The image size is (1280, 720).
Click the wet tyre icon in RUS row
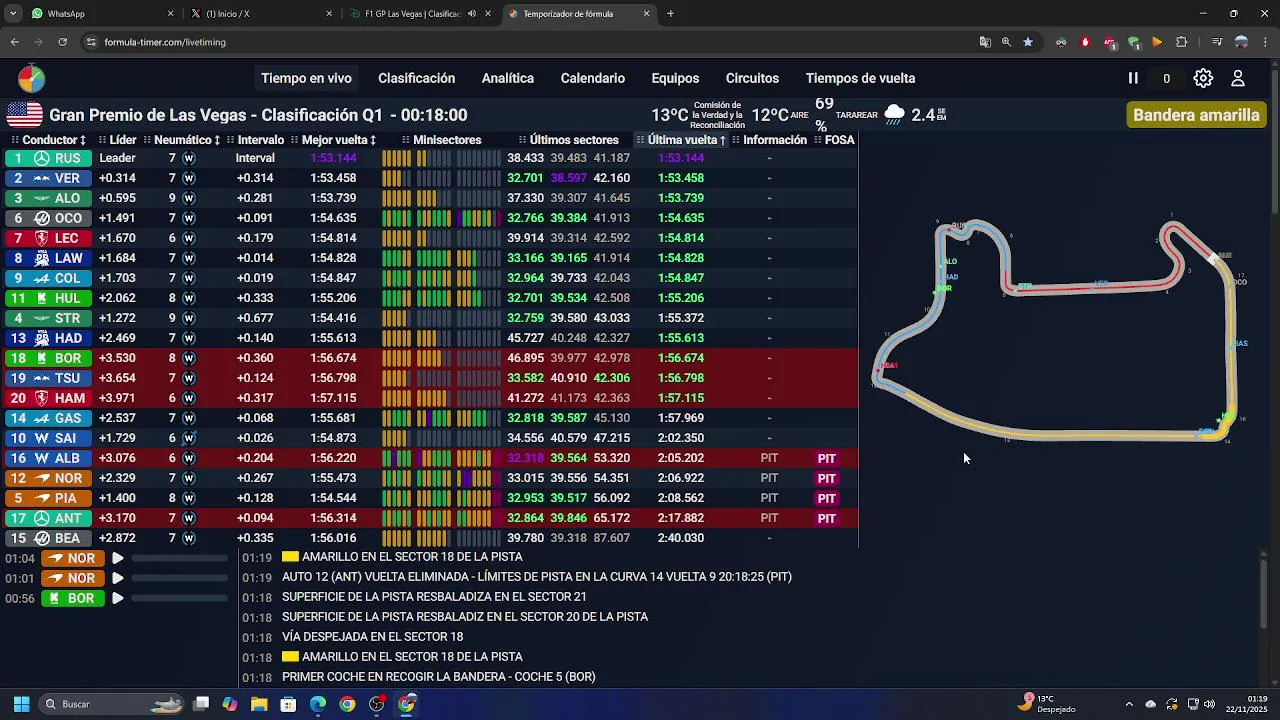[x=189, y=158]
